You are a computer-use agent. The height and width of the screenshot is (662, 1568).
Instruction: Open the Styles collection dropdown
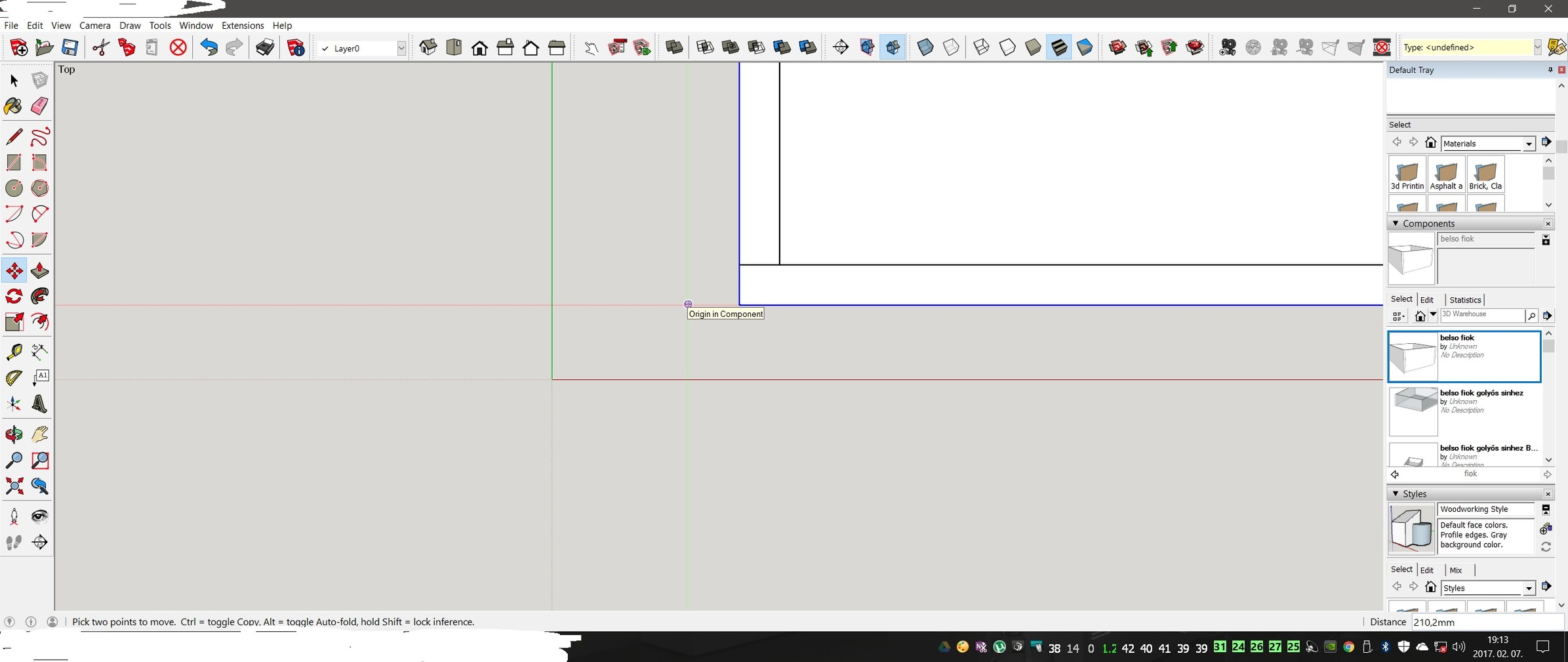point(1529,588)
